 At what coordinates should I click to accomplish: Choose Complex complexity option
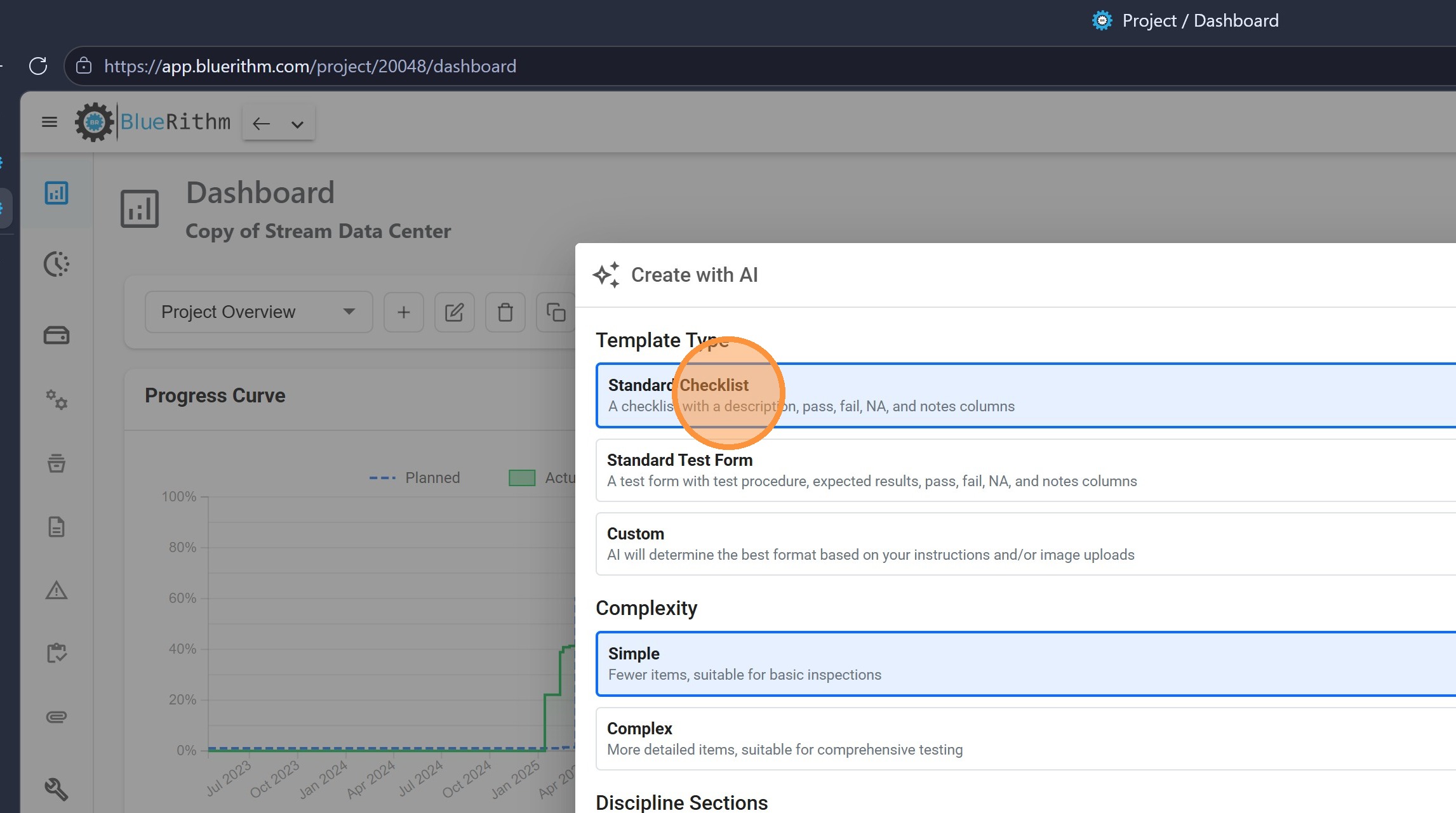click(1025, 739)
